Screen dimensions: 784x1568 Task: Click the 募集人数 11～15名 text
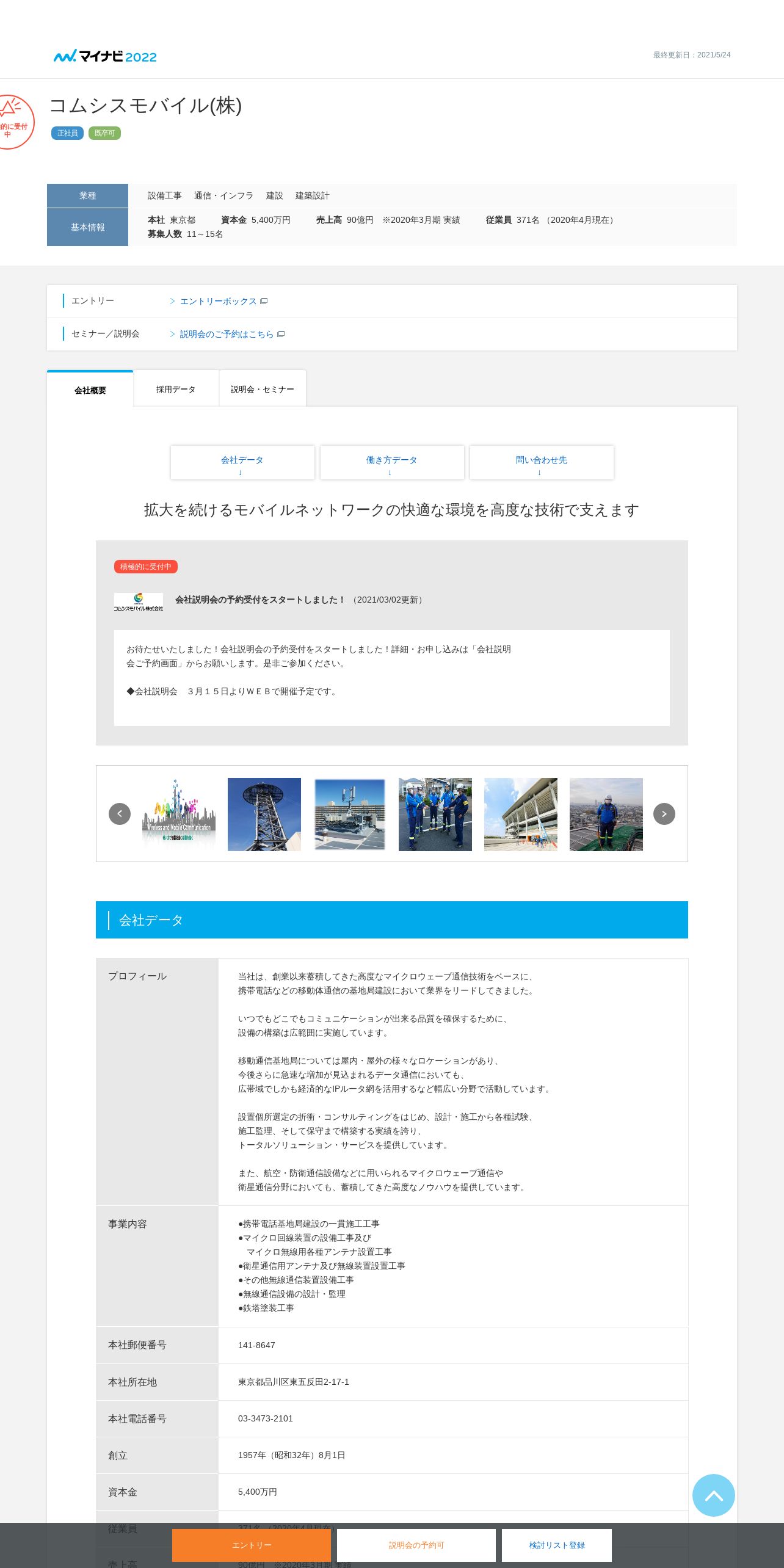(x=185, y=234)
